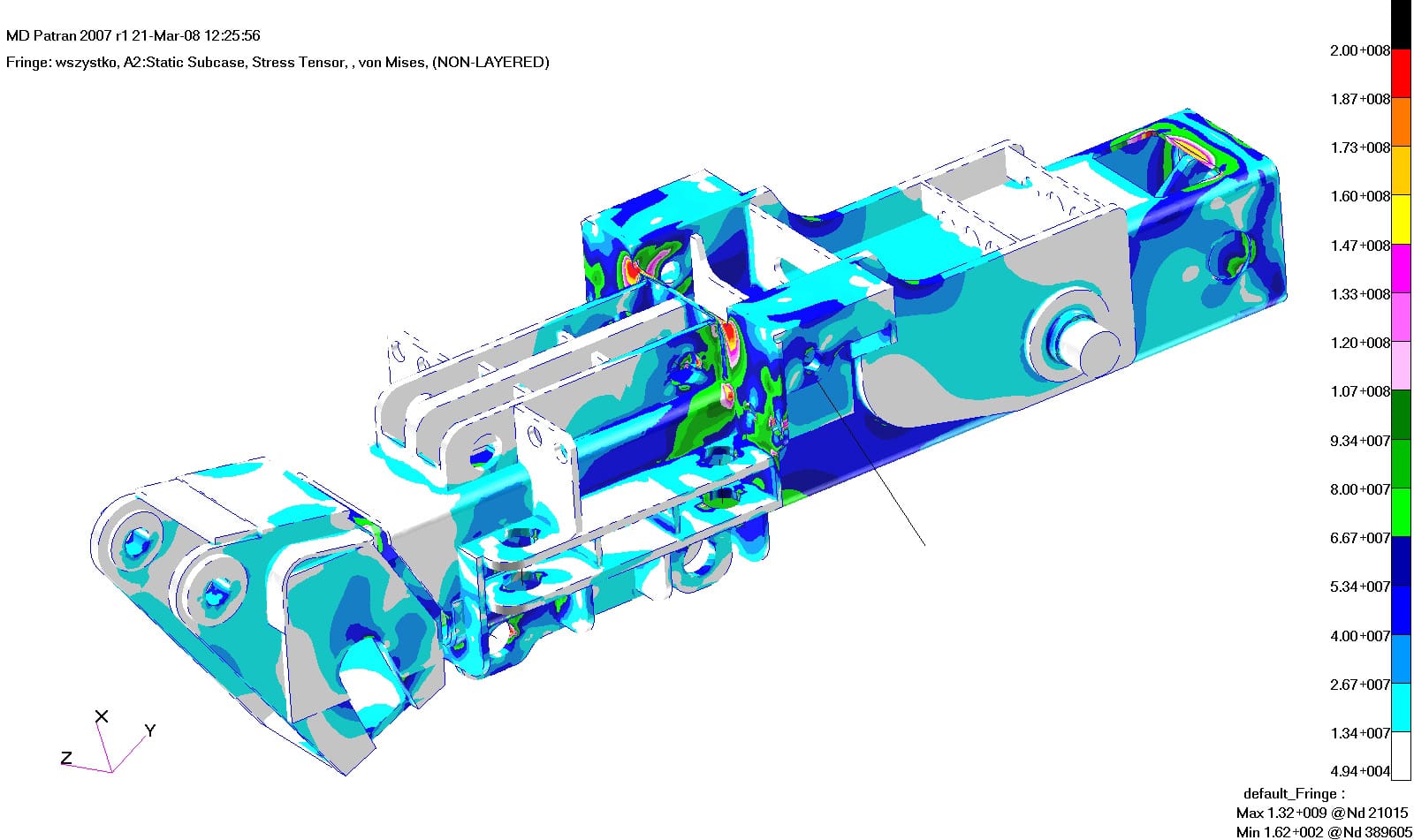1414x840 pixels.
Task: Select the white swatch at the legend bottom
Action: 1402,756
